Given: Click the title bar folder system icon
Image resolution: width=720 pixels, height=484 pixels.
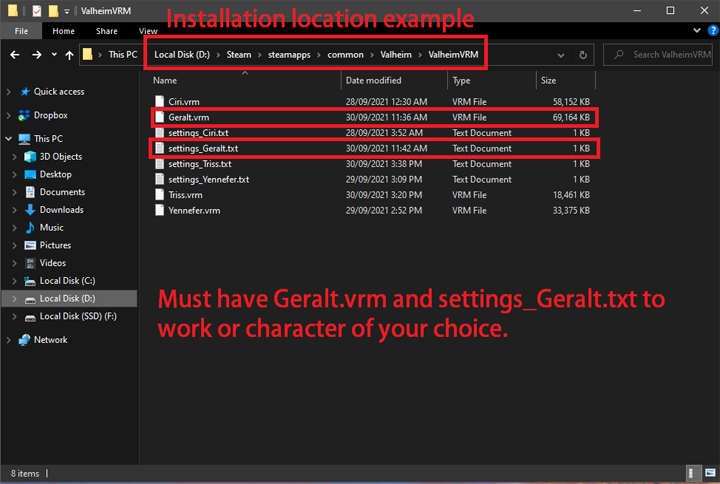Looking at the screenshot, I should [13, 11].
